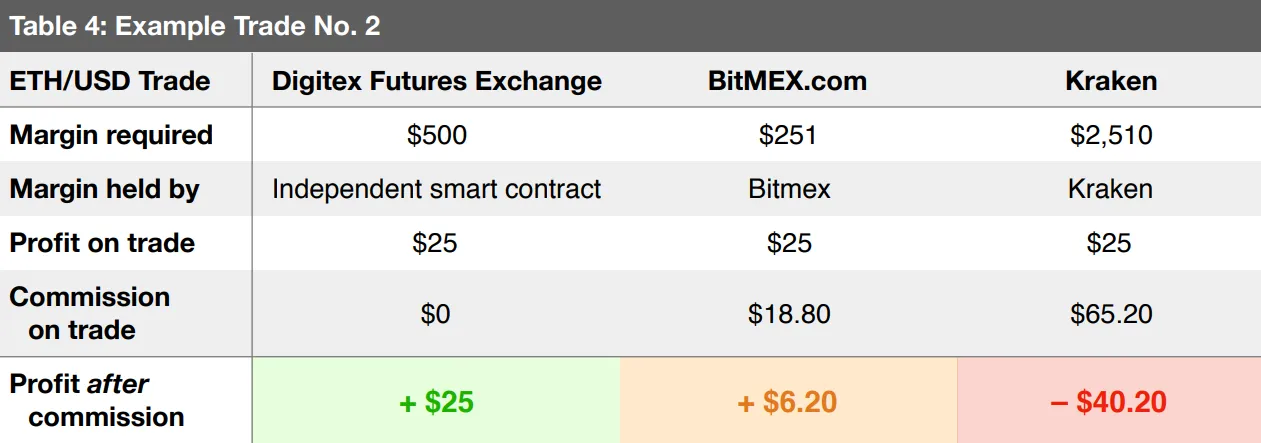Select the $2,510 margin cell
This screenshot has width=1261, height=443.
(1111, 135)
